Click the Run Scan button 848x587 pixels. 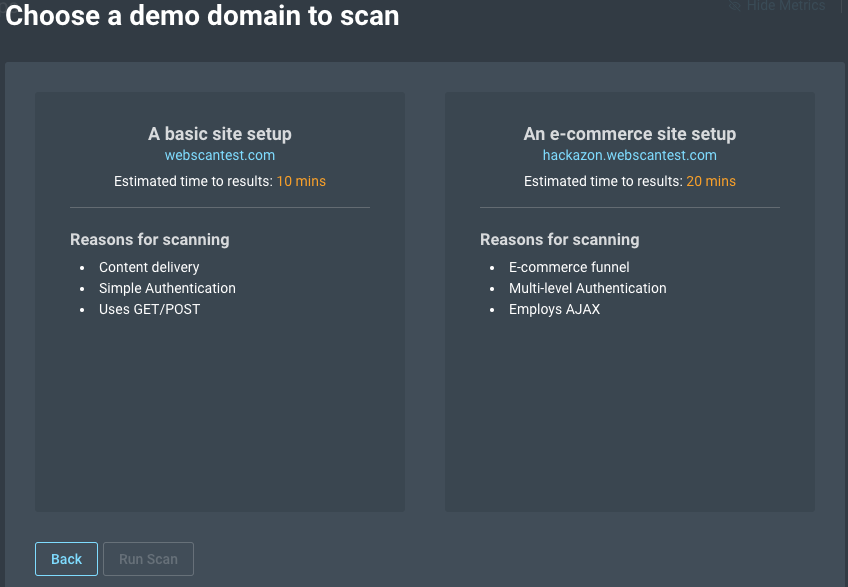point(148,559)
